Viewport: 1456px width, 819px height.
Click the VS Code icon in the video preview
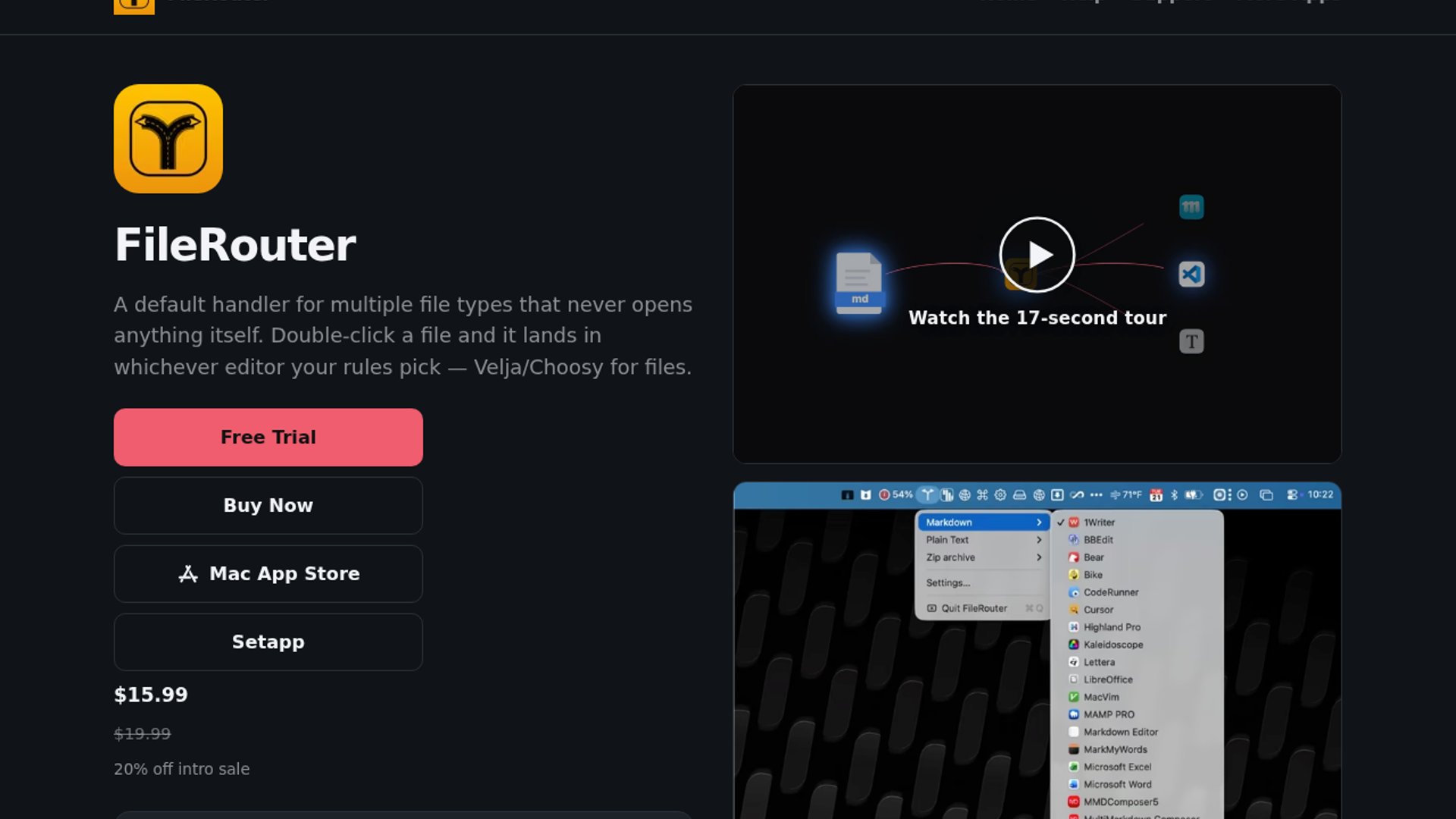(x=1191, y=274)
